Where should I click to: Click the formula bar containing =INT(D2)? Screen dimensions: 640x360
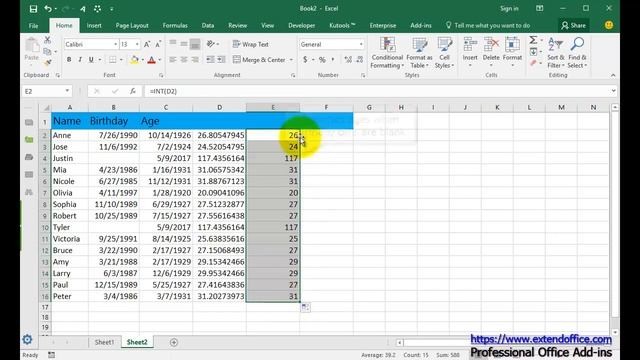tap(376, 91)
